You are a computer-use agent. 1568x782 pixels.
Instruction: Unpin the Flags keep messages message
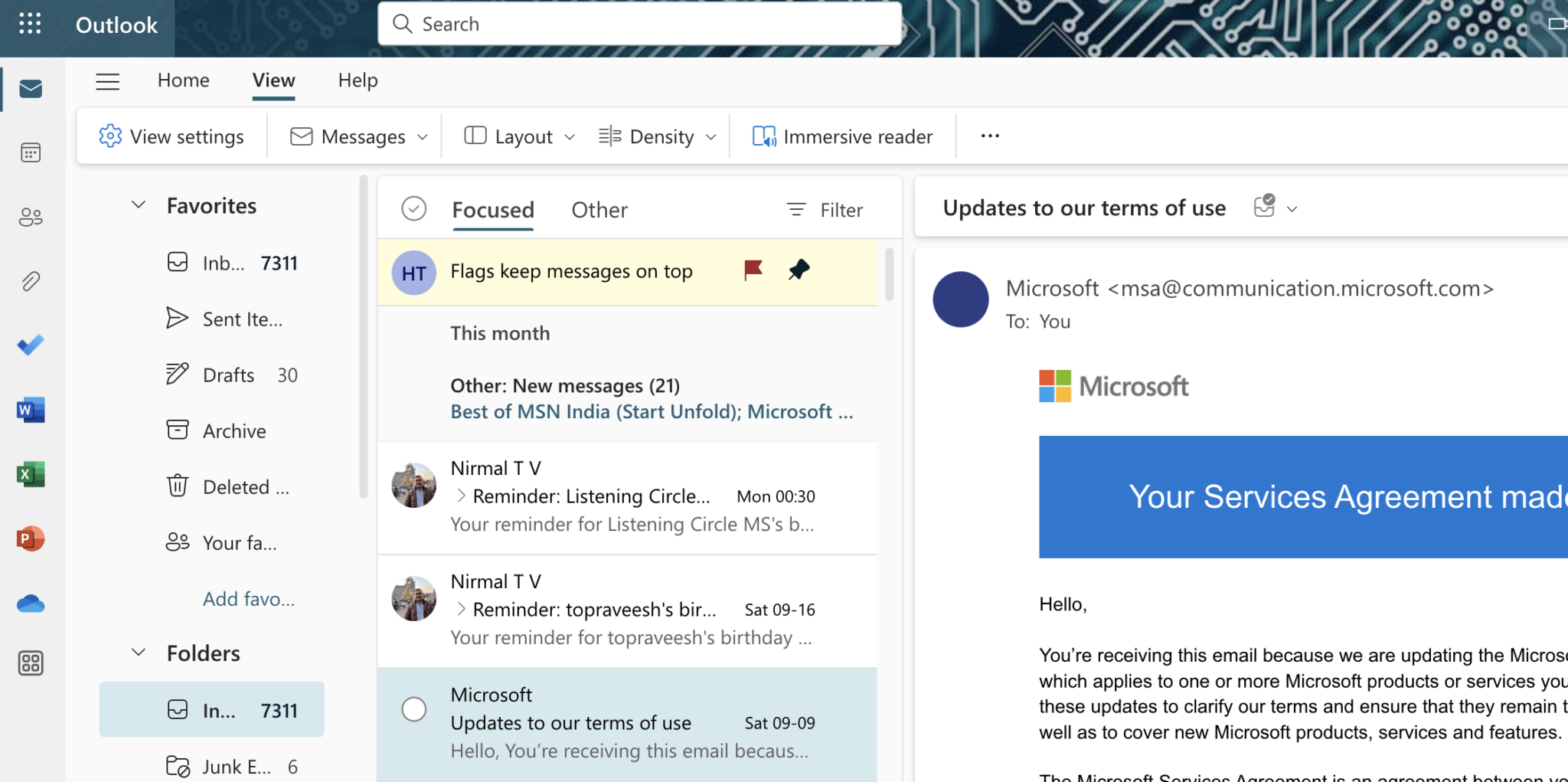(799, 270)
